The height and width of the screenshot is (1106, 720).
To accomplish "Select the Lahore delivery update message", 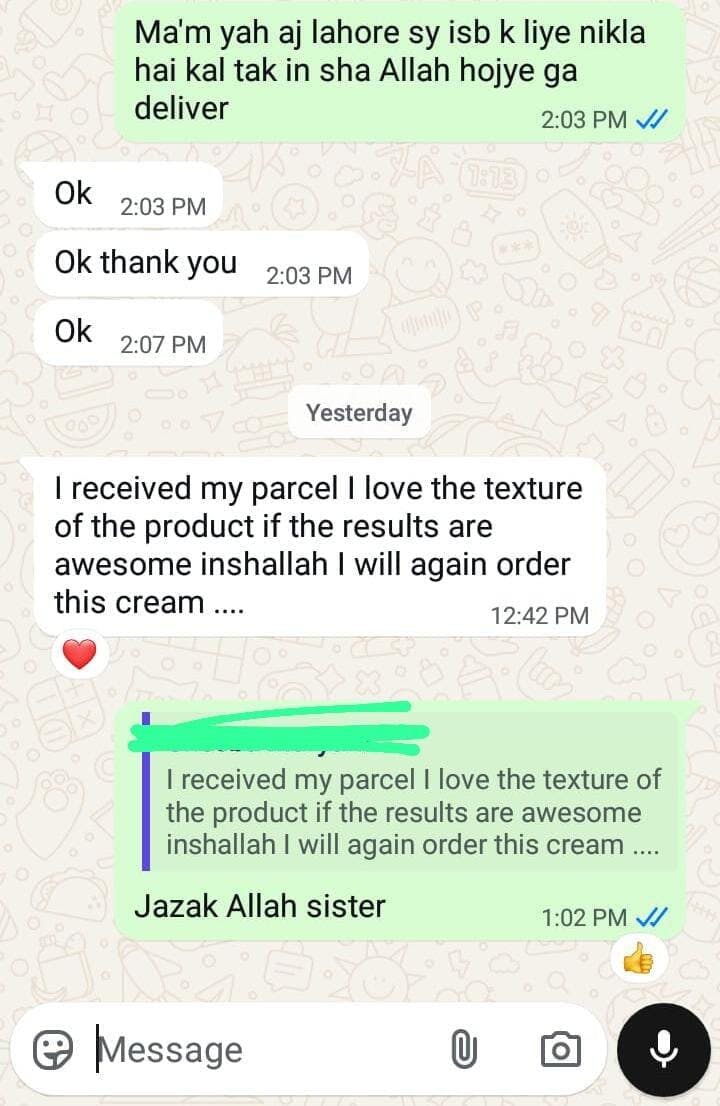I will (400, 71).
